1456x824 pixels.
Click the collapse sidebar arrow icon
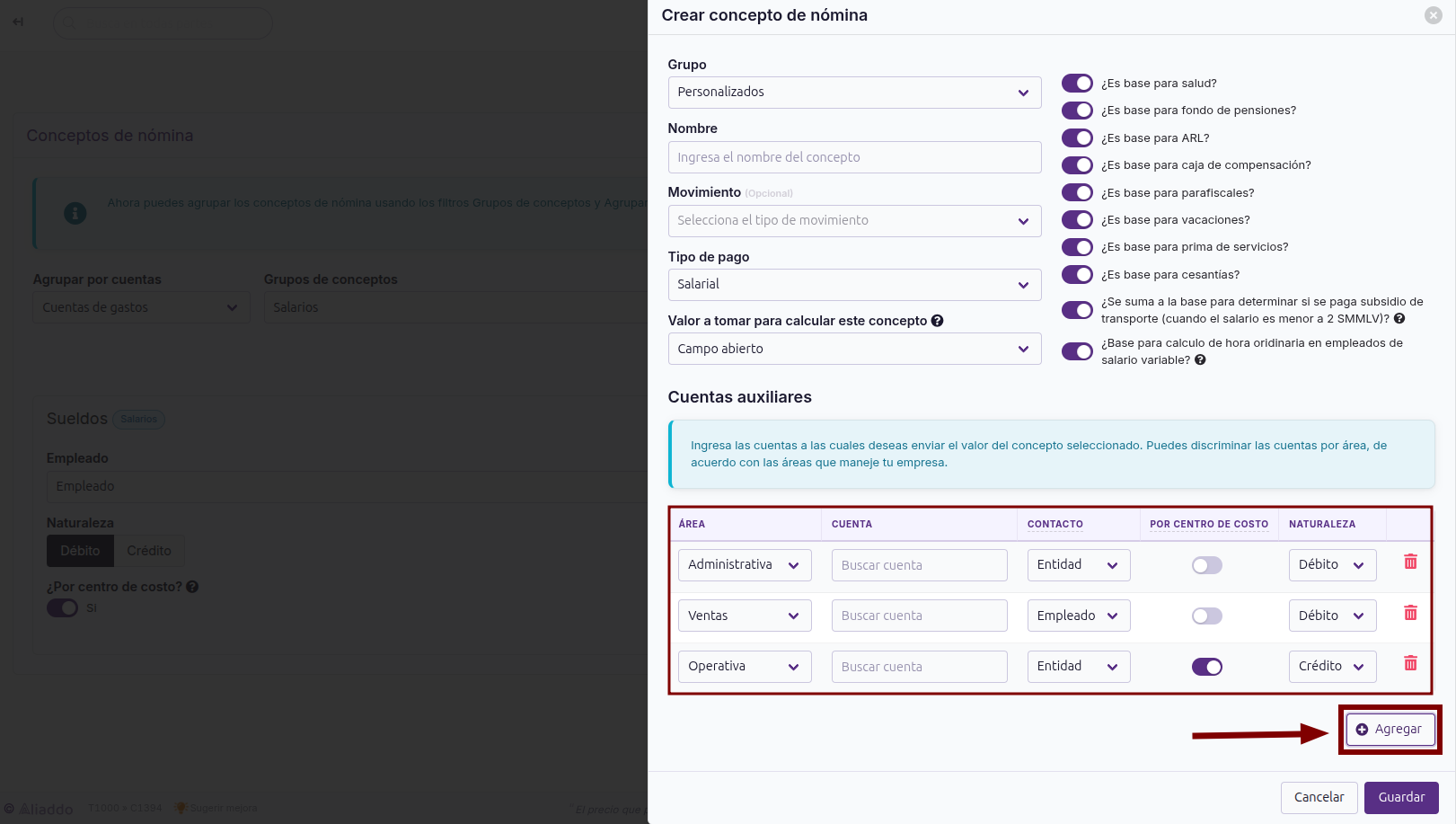pos(18,22)
